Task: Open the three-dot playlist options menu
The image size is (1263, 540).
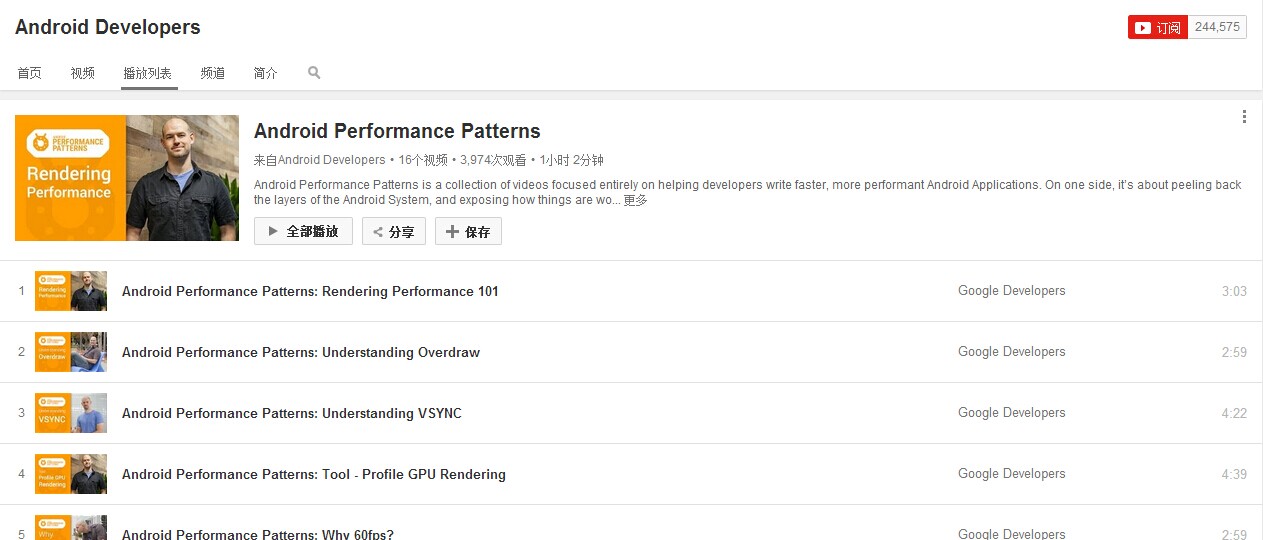Action: (x=1244, y=117)
